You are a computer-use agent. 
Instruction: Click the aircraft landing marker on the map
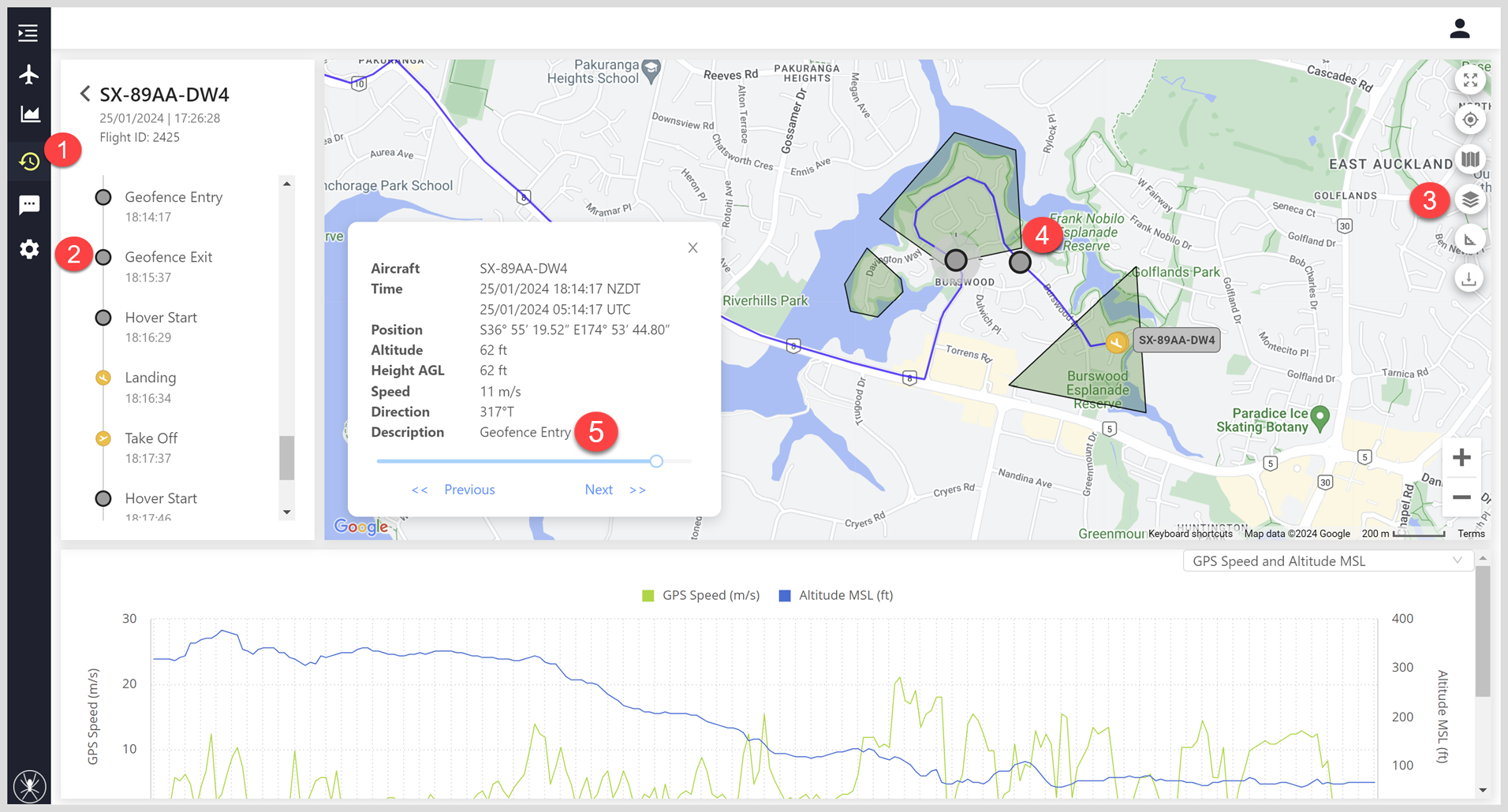tap(1116, 342)
